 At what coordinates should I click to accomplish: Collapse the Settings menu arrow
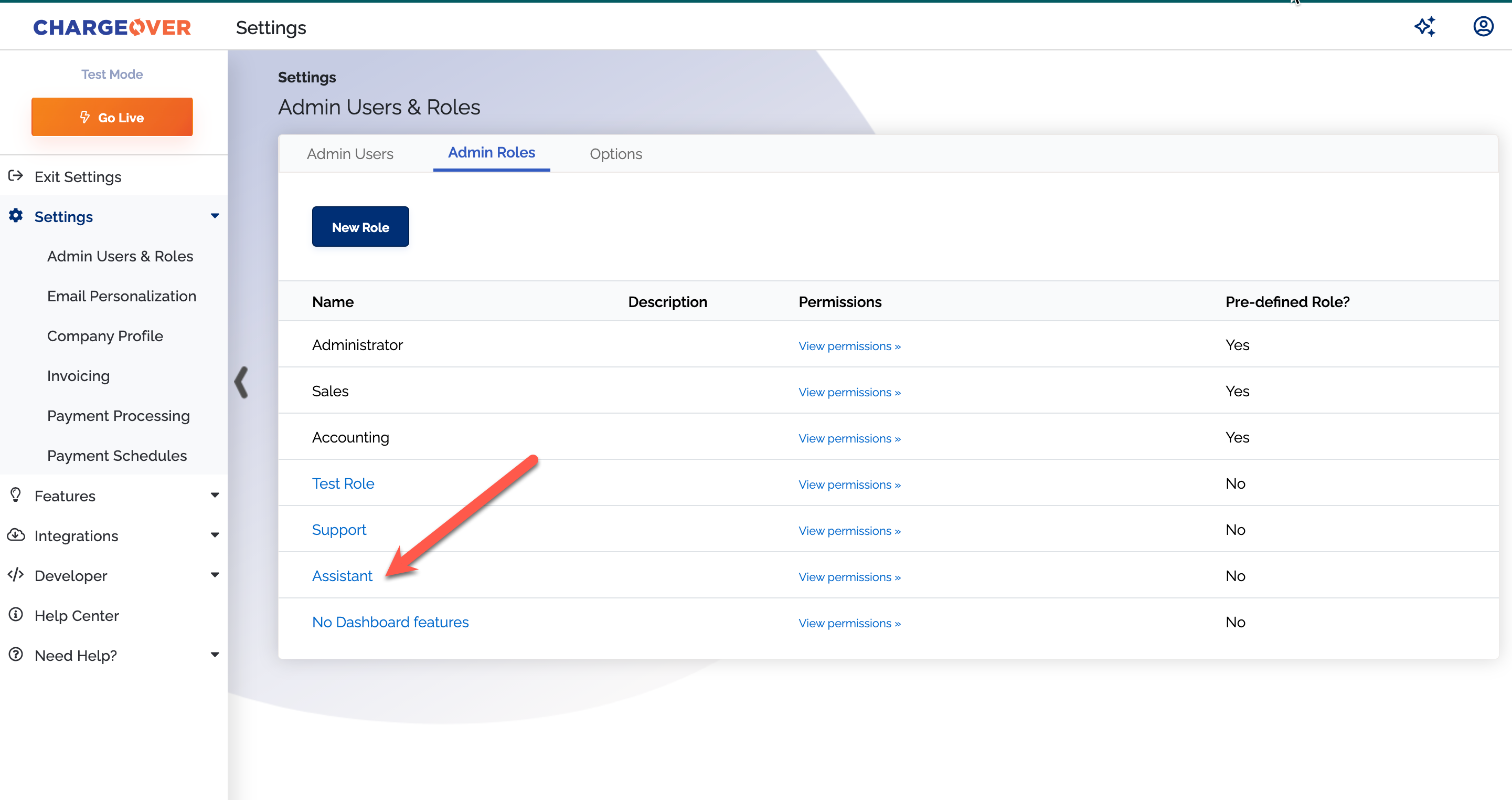pos(215,216)
